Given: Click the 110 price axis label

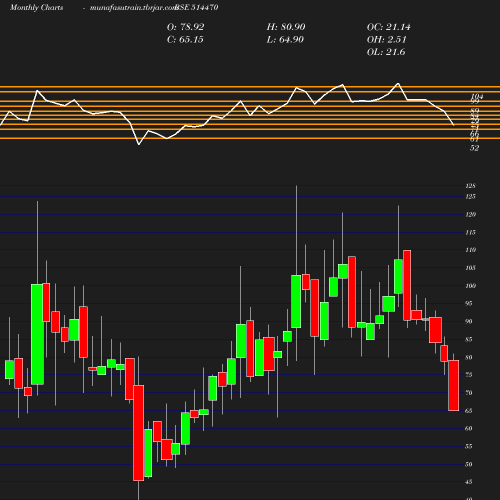Looking at the screenshot, I should click(x=471, y=250).
